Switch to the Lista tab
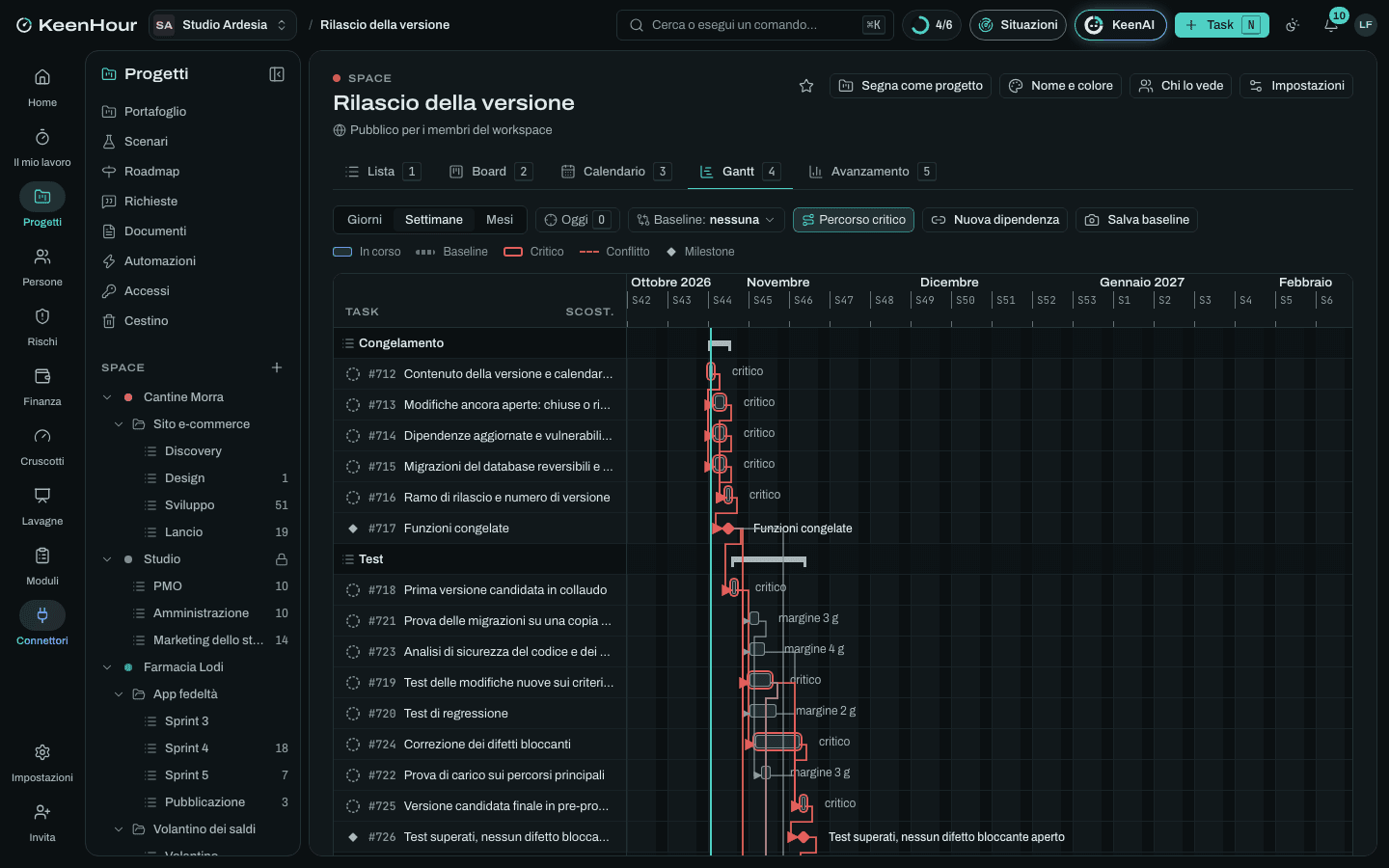This screenshot has width=1389, height=868. click(382, 172)
